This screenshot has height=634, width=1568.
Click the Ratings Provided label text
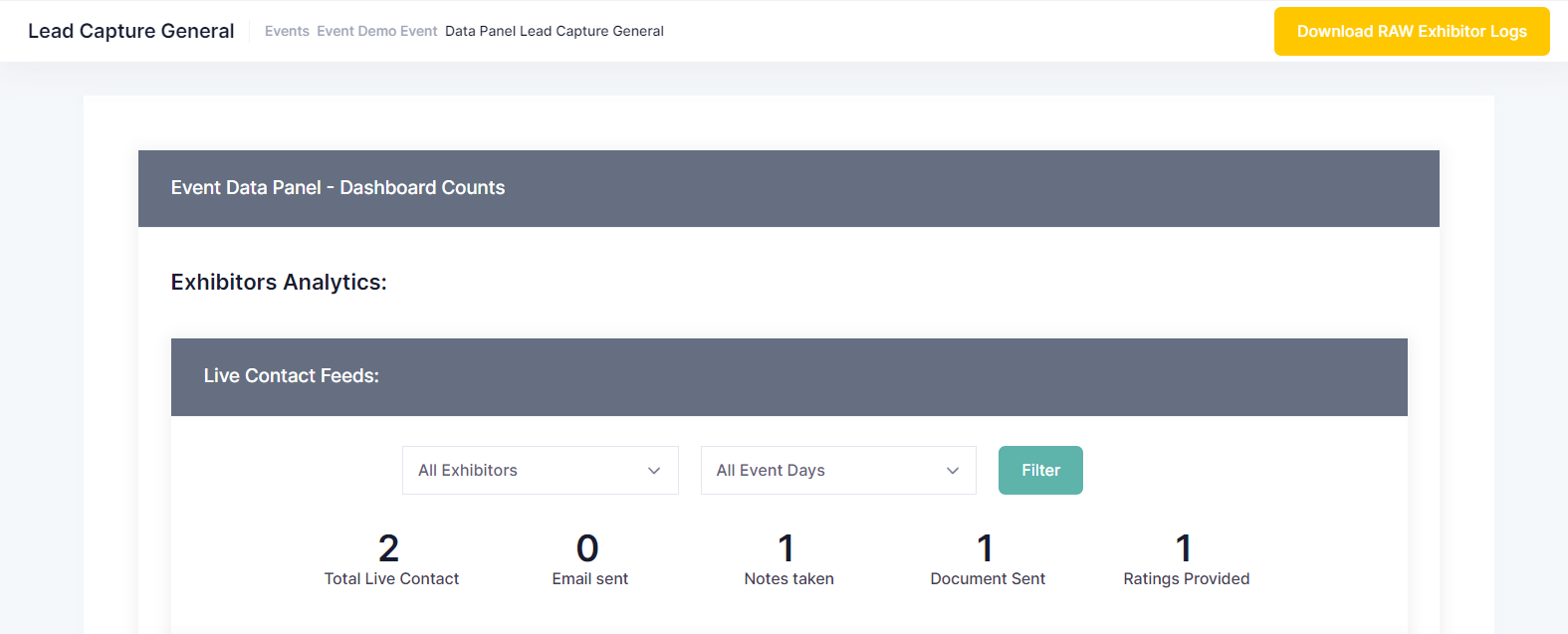[1186, 579]
